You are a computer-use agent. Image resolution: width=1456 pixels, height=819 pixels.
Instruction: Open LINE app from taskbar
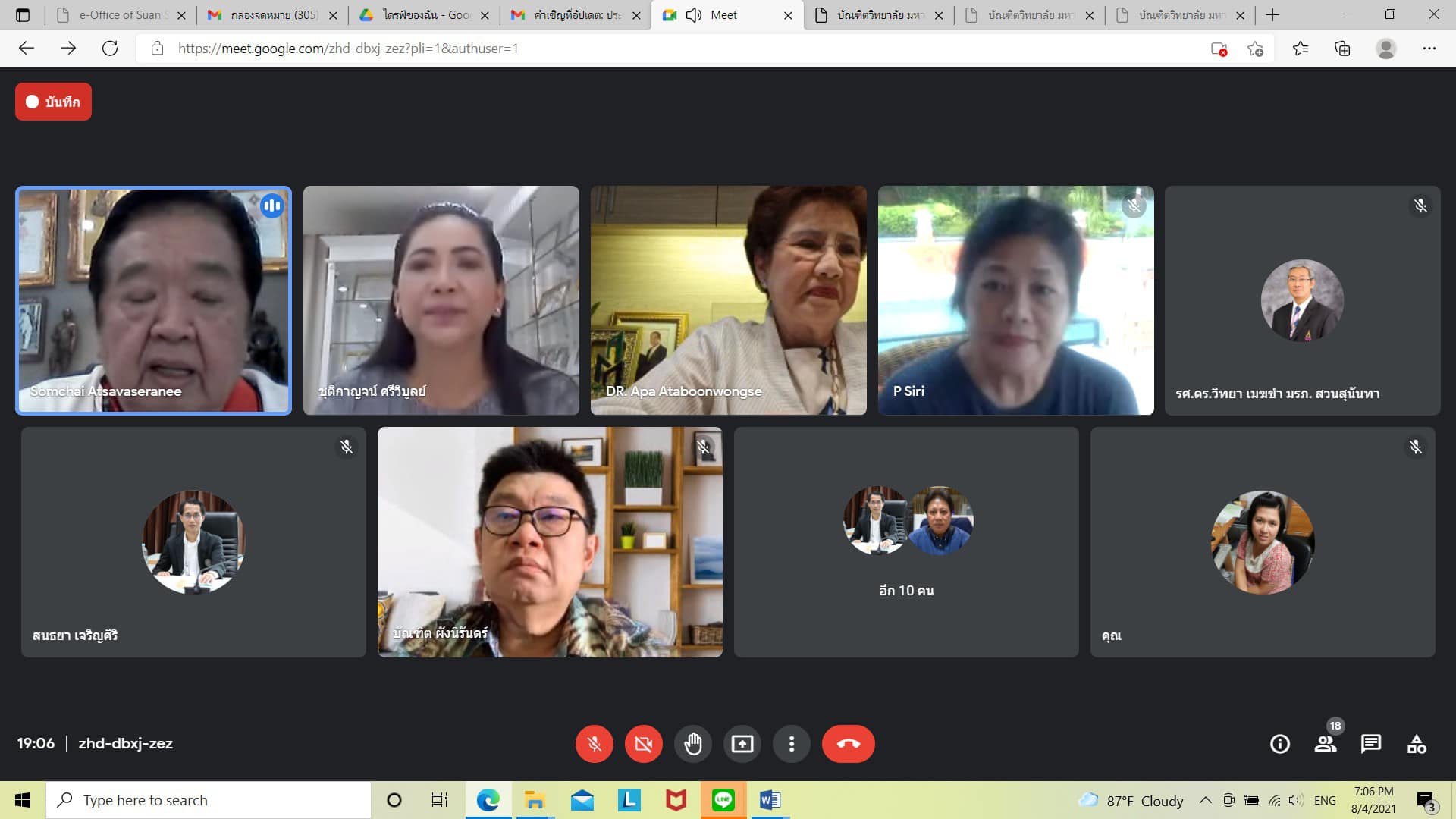point(723,800)
